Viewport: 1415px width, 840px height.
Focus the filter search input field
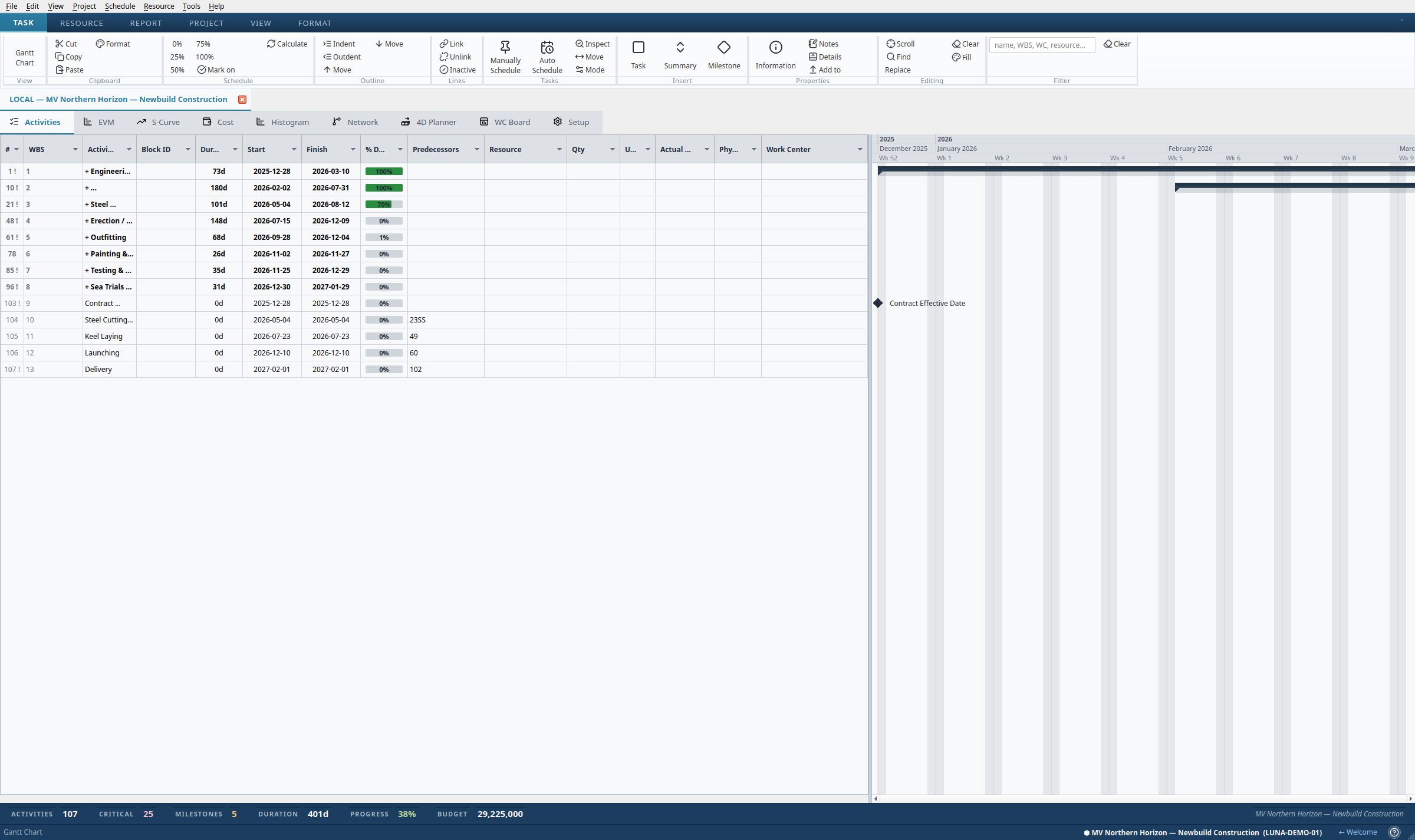tap(1042, 45)
